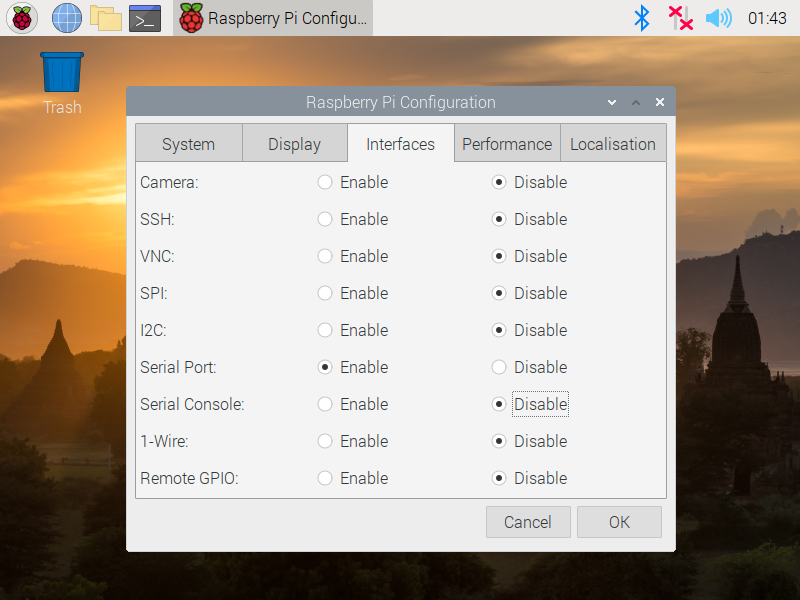
Task: Select the Interfaces tab
Action: click(401, 143)
